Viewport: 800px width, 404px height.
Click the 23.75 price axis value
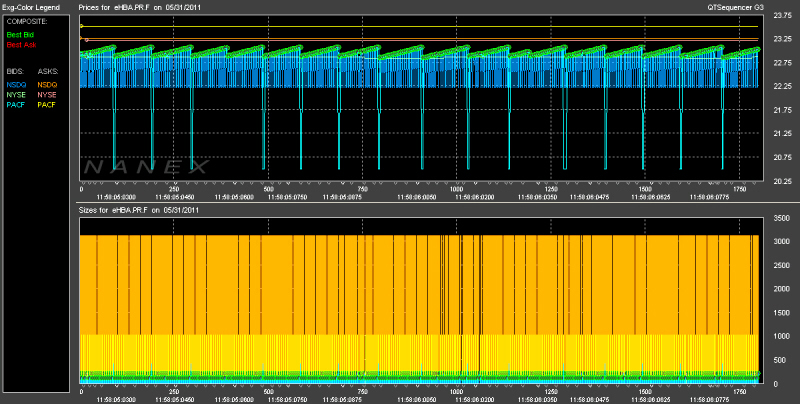783,15
